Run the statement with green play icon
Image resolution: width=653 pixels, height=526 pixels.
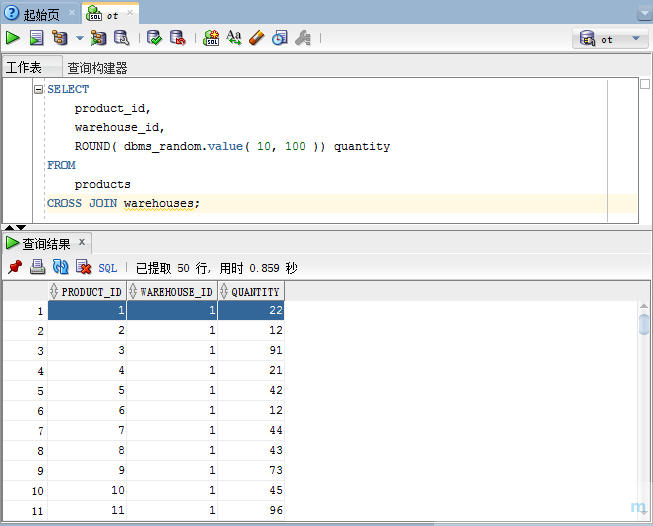[x=12, y=38]
